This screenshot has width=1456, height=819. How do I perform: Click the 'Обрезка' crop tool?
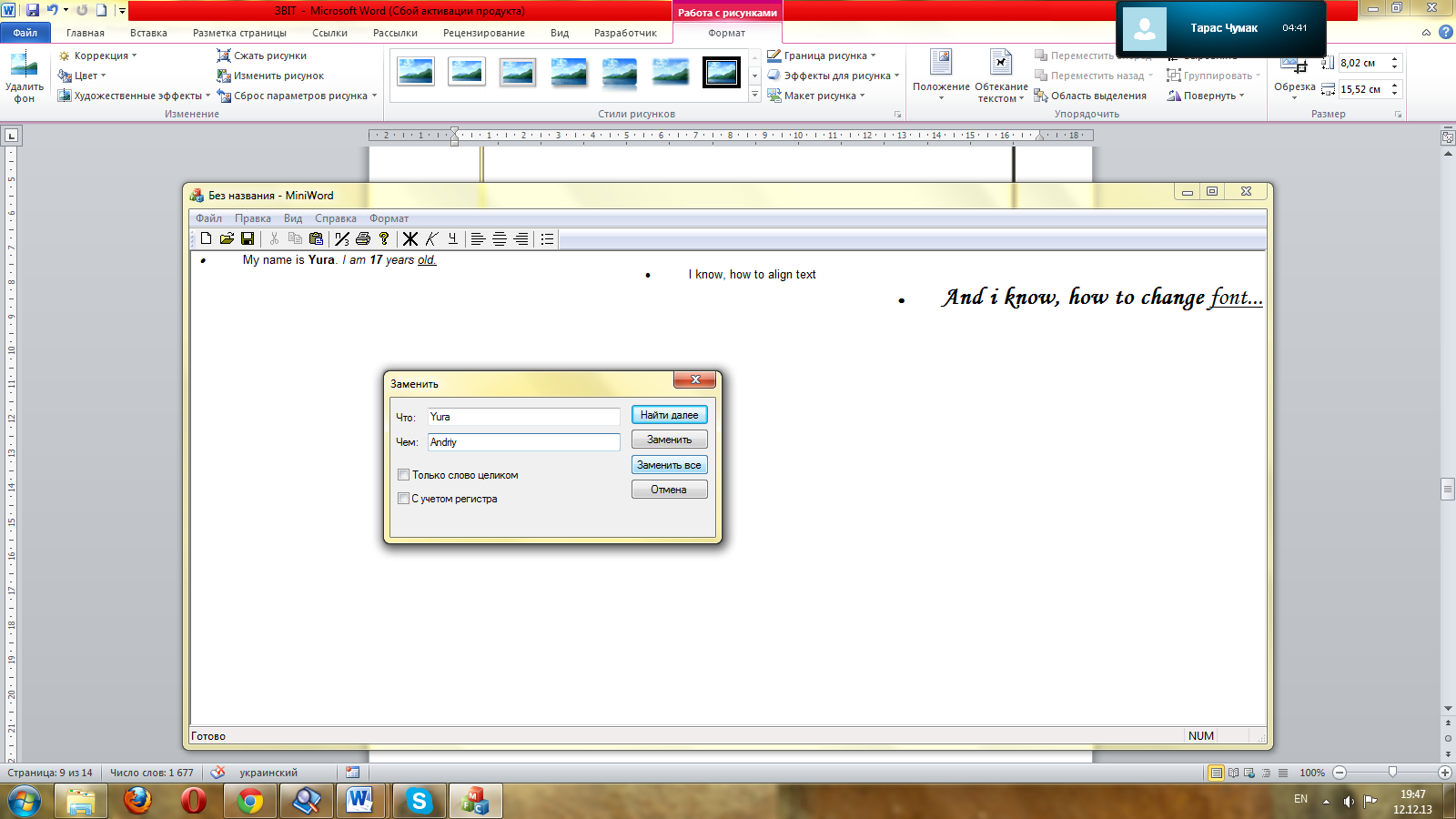coord(1294,76)
